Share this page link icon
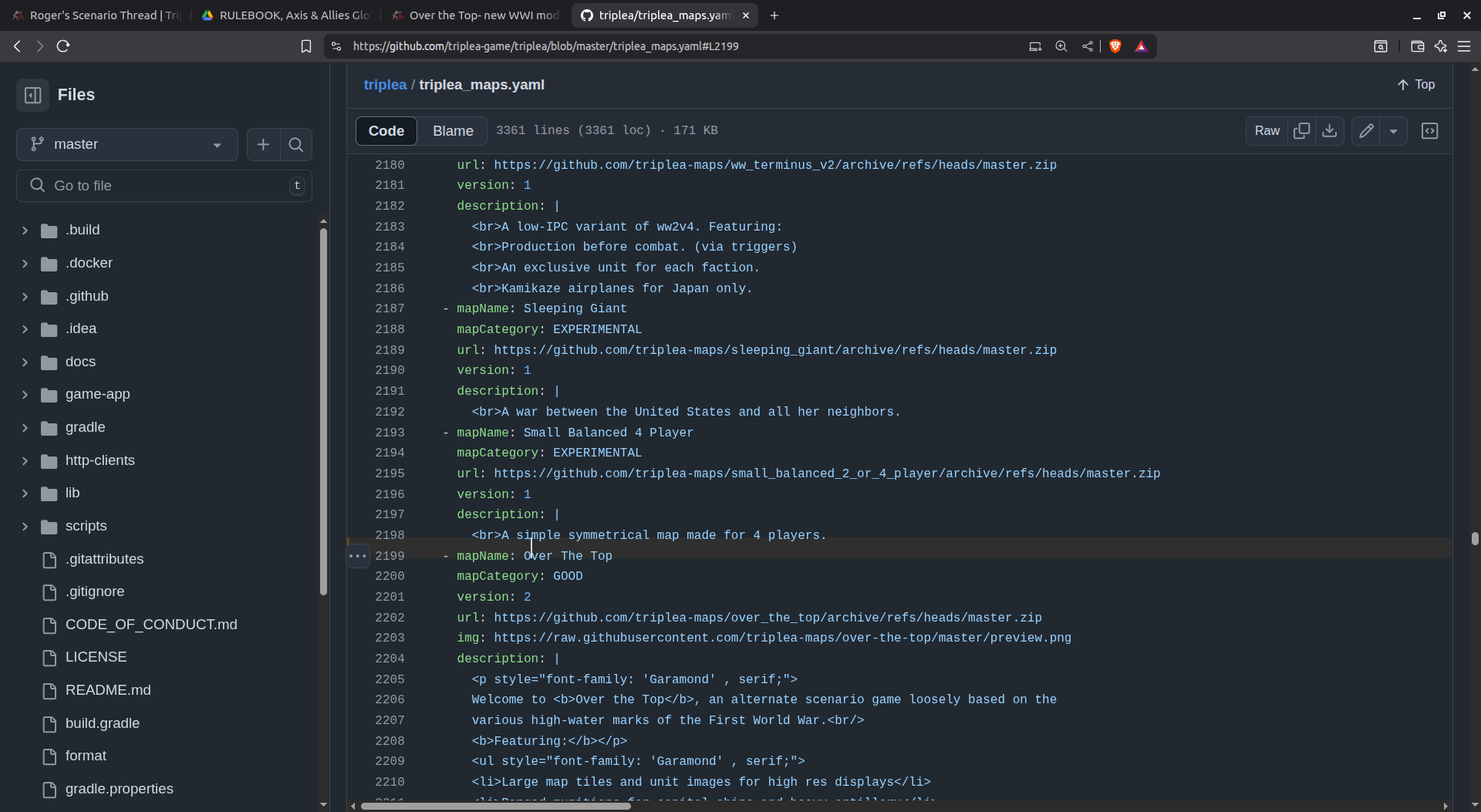 coord(1087,46)
